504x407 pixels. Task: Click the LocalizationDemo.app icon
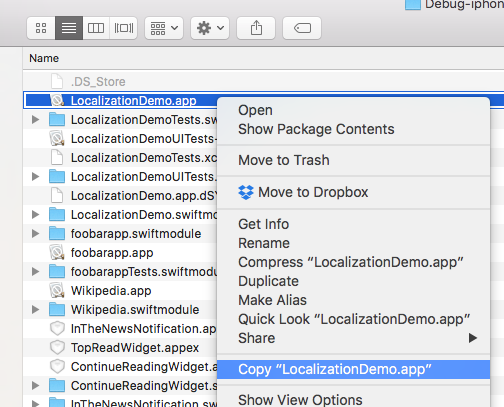(57, 100)
